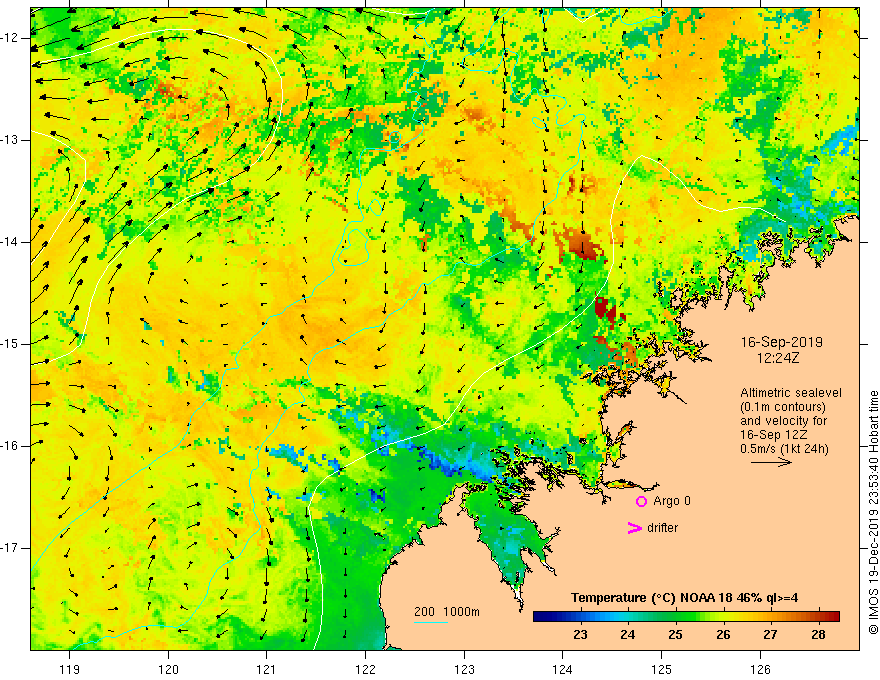Click the '0.5m/s (1kt 24h)' label
The width and height of the screenshot is (880, 680).
pyautogui.click(x=784, y=449)
